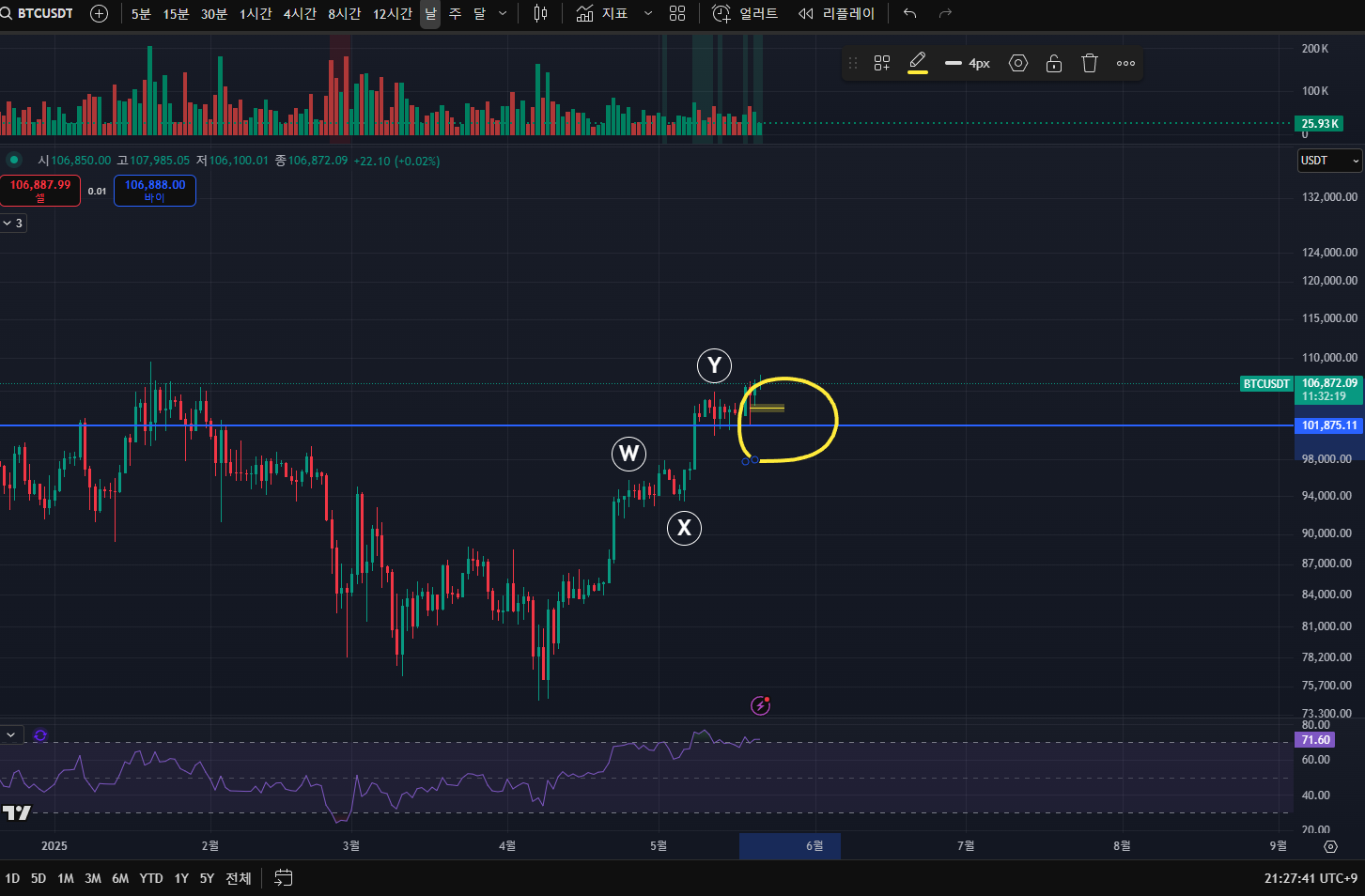Show 전체 full date range
The height and width of the screenshot is (896, 1365).
pyautogui.click(x=239, y=878)
